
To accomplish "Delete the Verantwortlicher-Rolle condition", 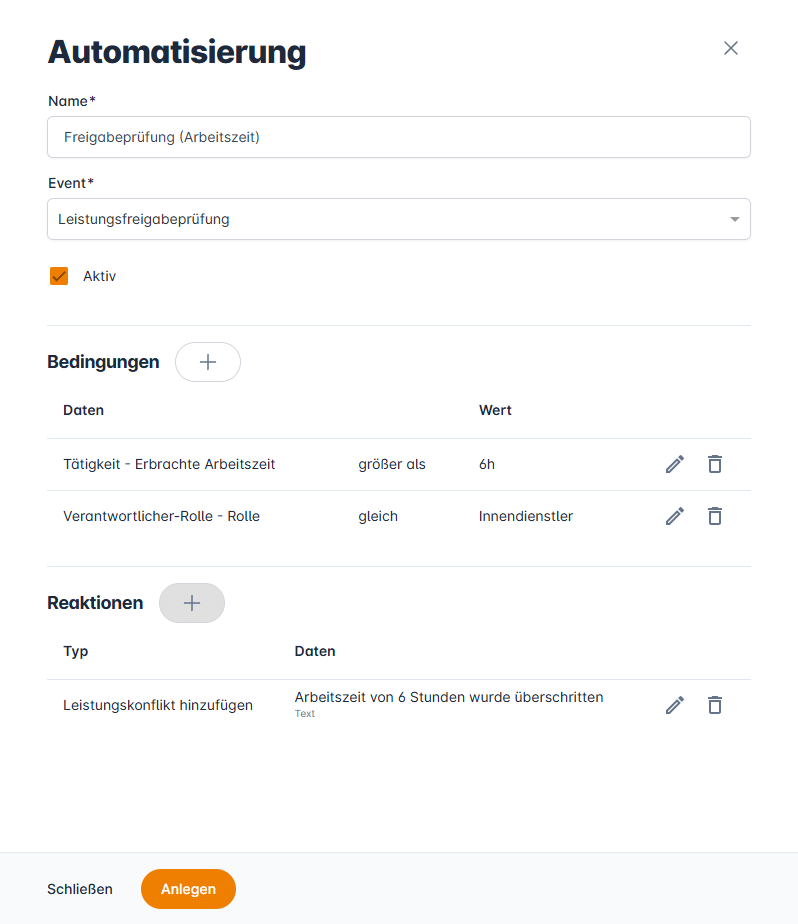I will pos(714,516).
